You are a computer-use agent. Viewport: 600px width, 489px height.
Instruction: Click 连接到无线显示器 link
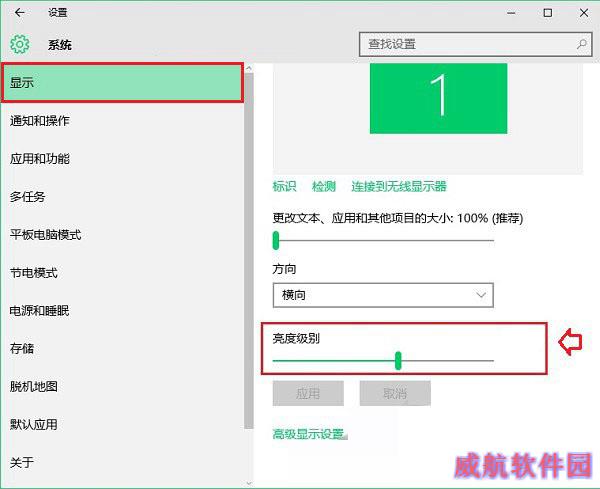point(399,186)
